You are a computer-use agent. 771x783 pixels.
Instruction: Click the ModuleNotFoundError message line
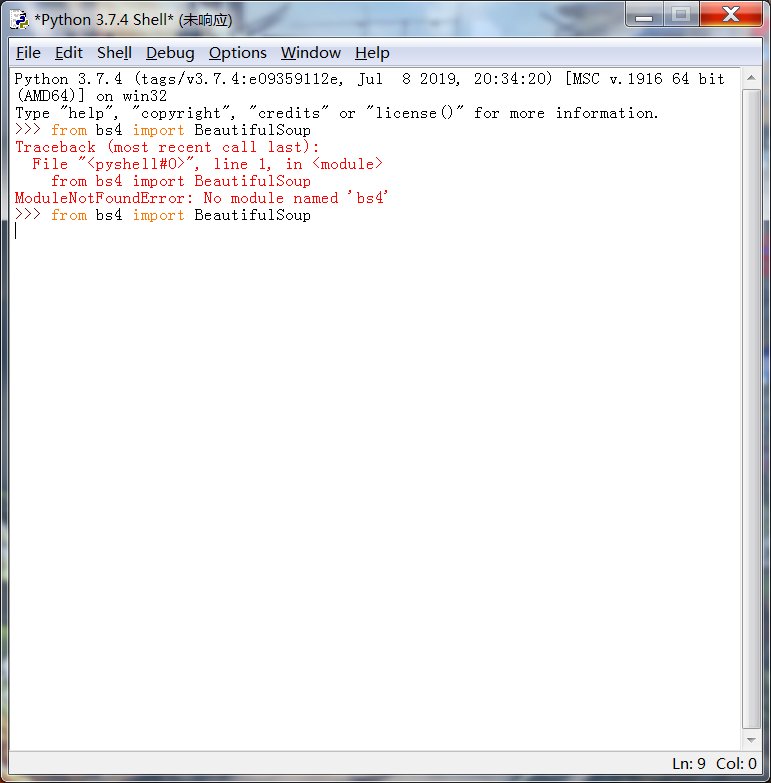point(201,198)
